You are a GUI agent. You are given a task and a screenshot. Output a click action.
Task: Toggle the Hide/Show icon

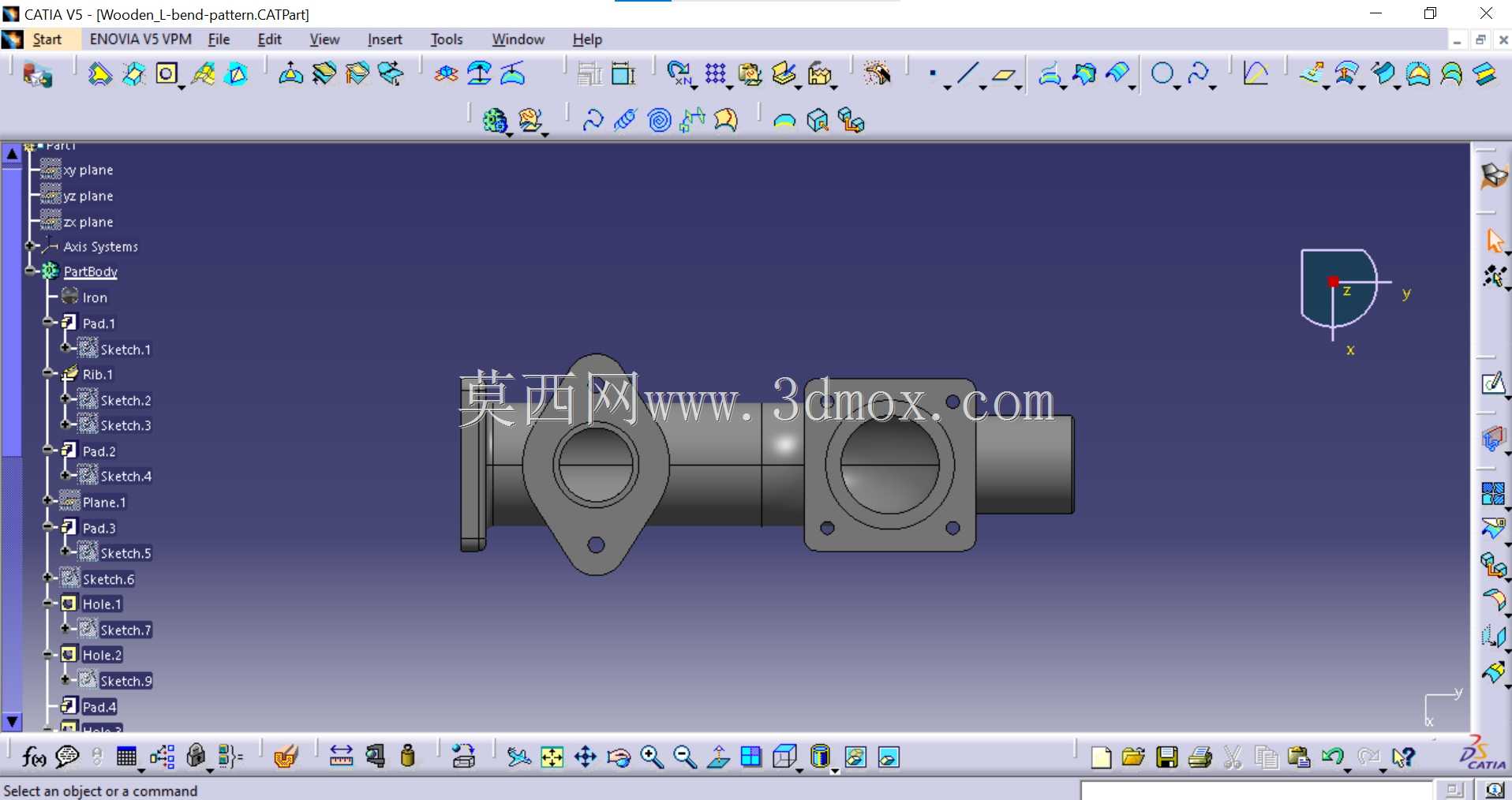(855, 757)
